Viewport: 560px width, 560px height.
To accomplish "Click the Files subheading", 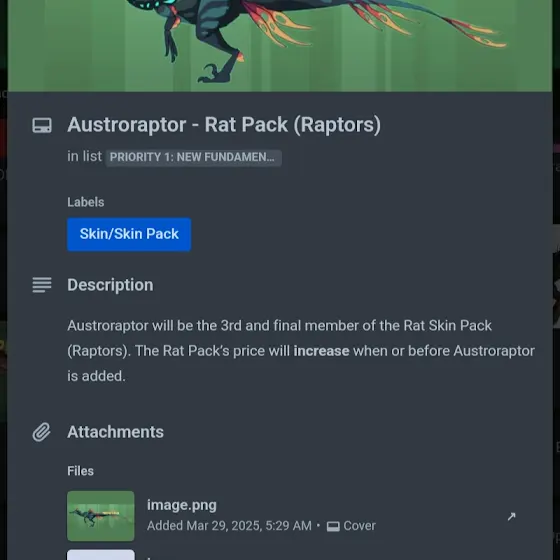I will click(x=80, y=471).
